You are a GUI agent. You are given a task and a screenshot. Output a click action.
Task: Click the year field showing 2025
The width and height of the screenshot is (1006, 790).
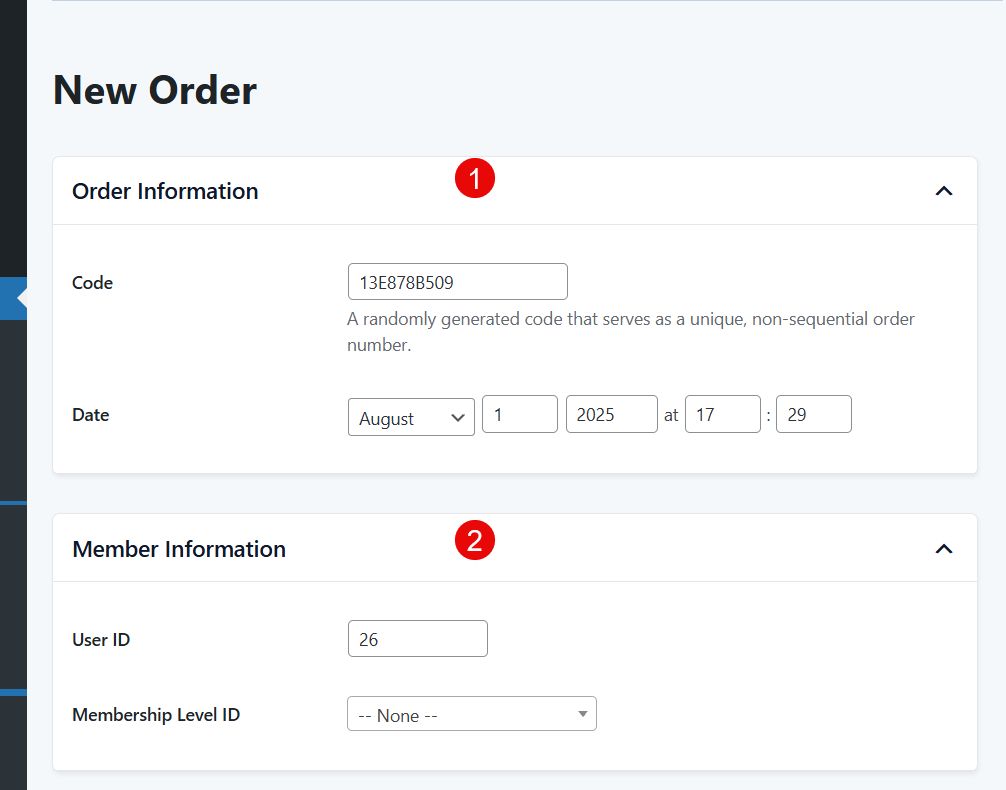pos(611,414)
